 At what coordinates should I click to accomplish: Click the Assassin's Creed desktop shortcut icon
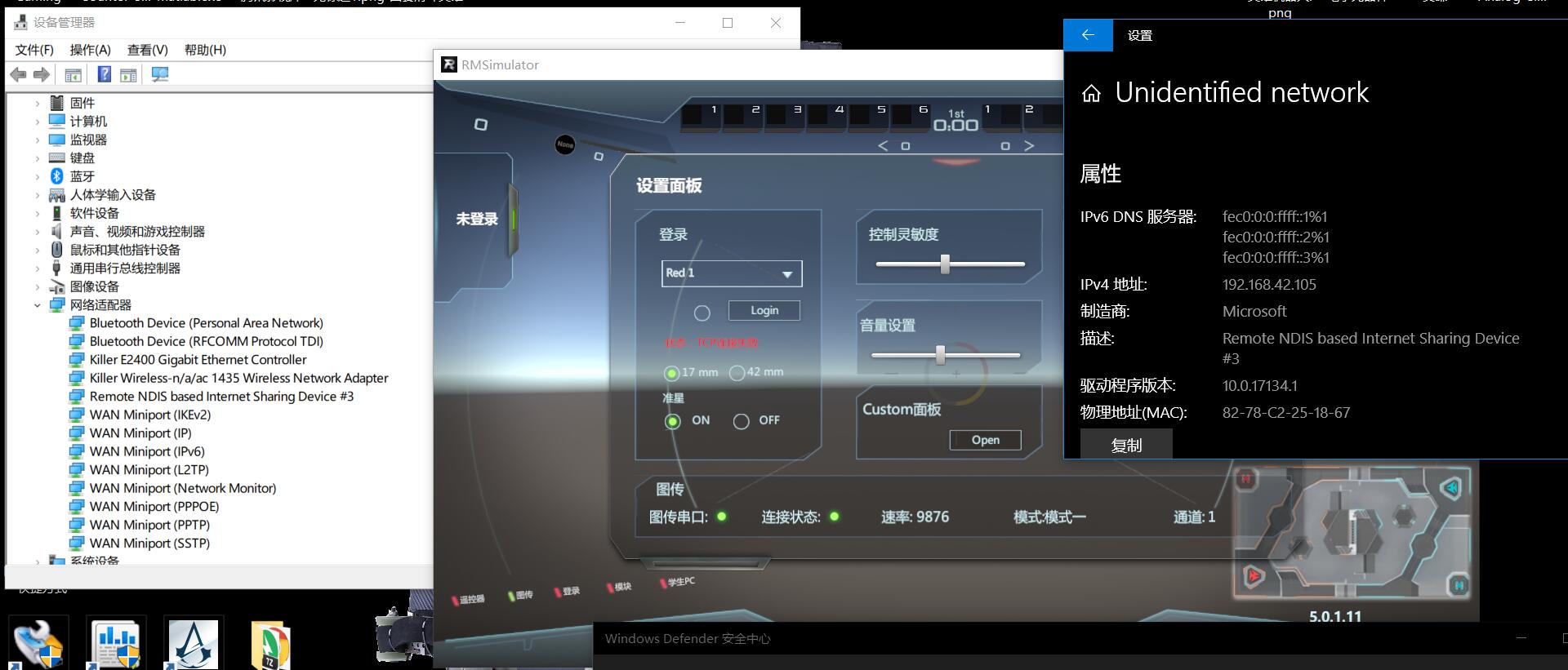[x=194, y=643]
